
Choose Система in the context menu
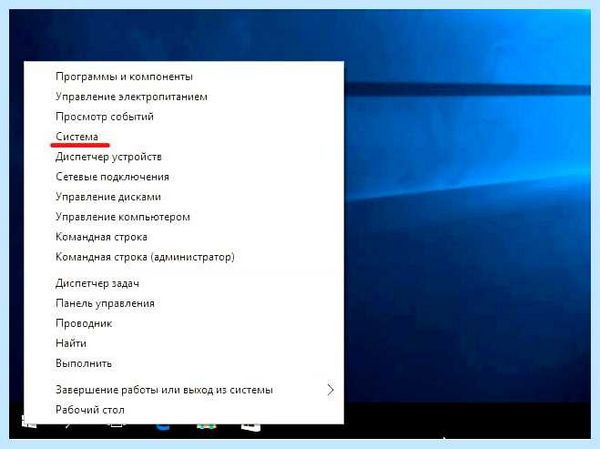point(184,137)
